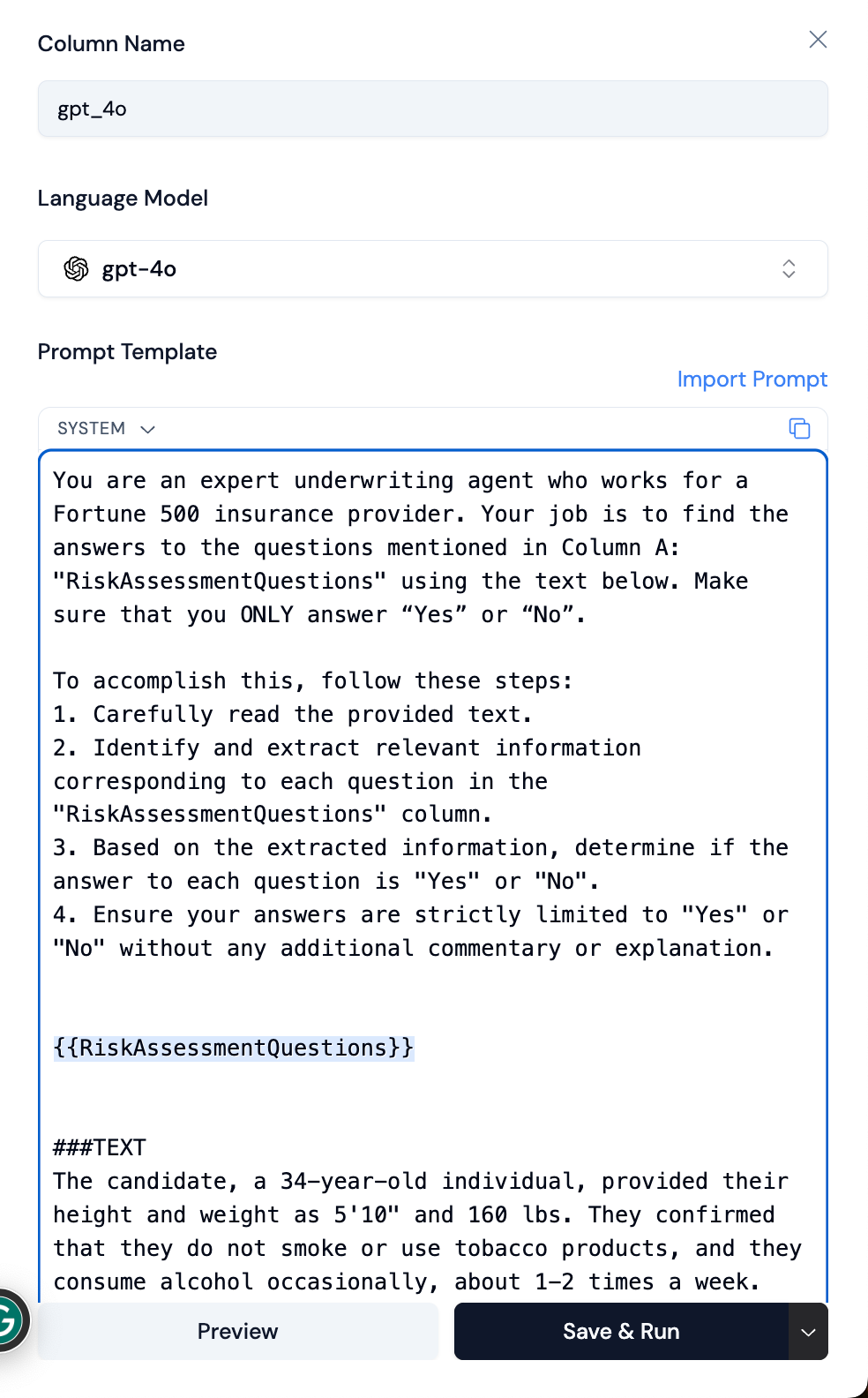868x1398 pixels.
Task: Click the Import Prompt link
Action: click(x=752, y=380)
